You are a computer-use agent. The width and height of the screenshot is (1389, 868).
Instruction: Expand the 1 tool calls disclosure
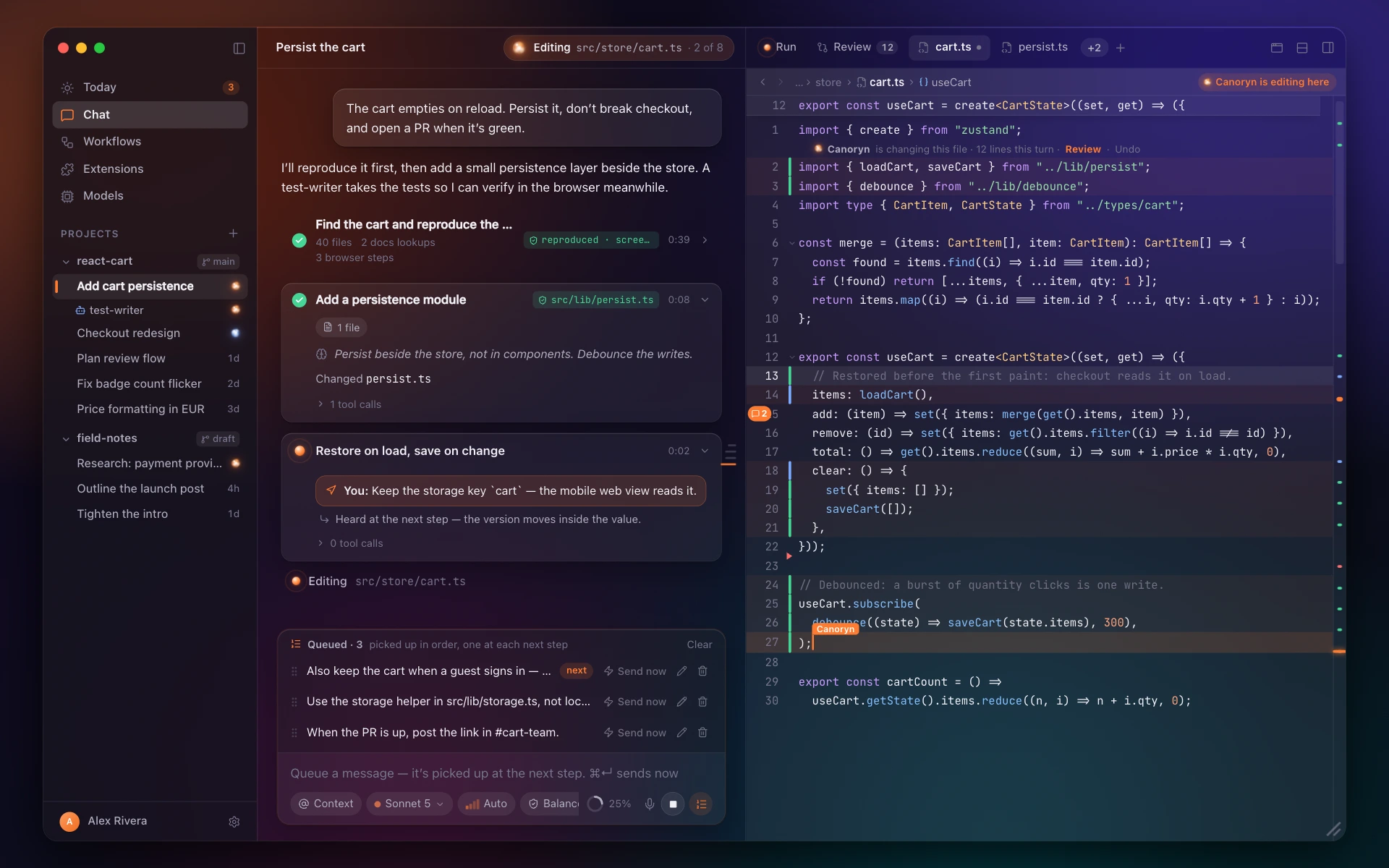[x=349, y=404]
